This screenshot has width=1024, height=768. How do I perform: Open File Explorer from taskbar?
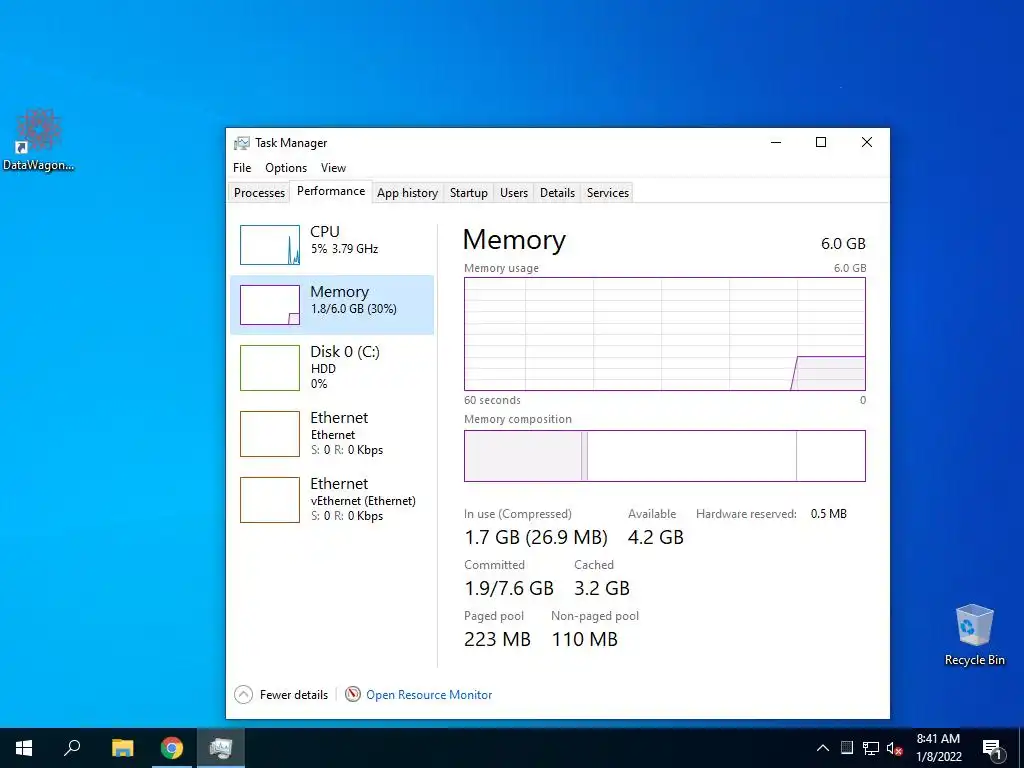pos(122,748)
